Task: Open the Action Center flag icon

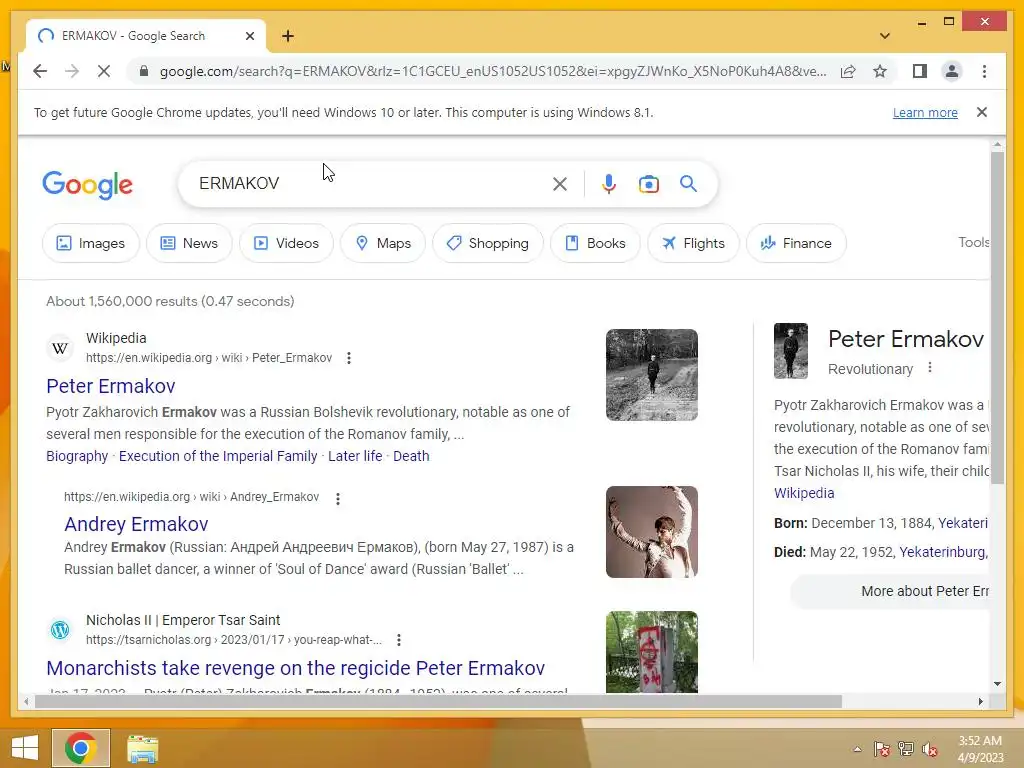Action: [x=881, y=749]
